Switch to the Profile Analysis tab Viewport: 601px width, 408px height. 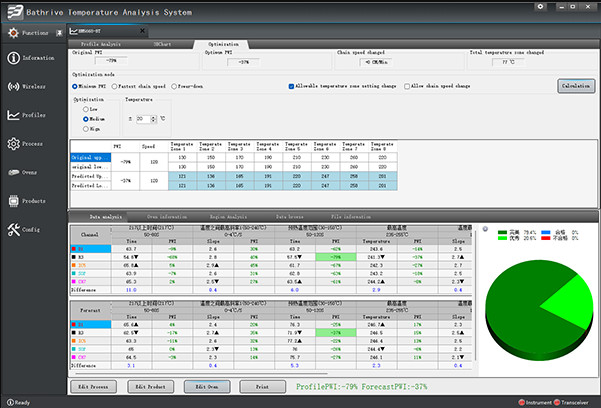click(x=101, y=44)
